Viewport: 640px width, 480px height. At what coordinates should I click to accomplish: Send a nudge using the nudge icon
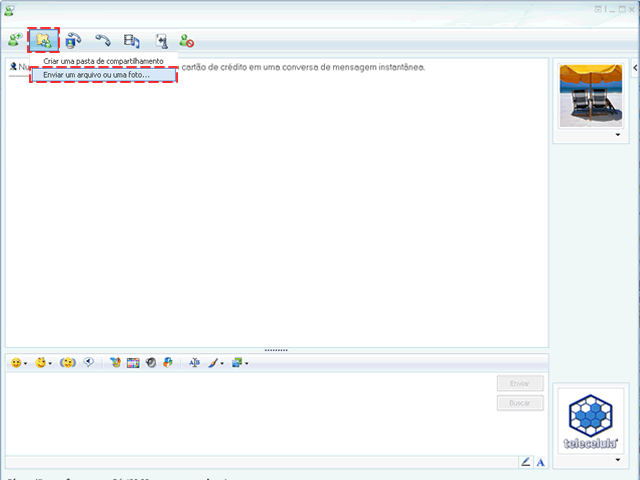69,363
